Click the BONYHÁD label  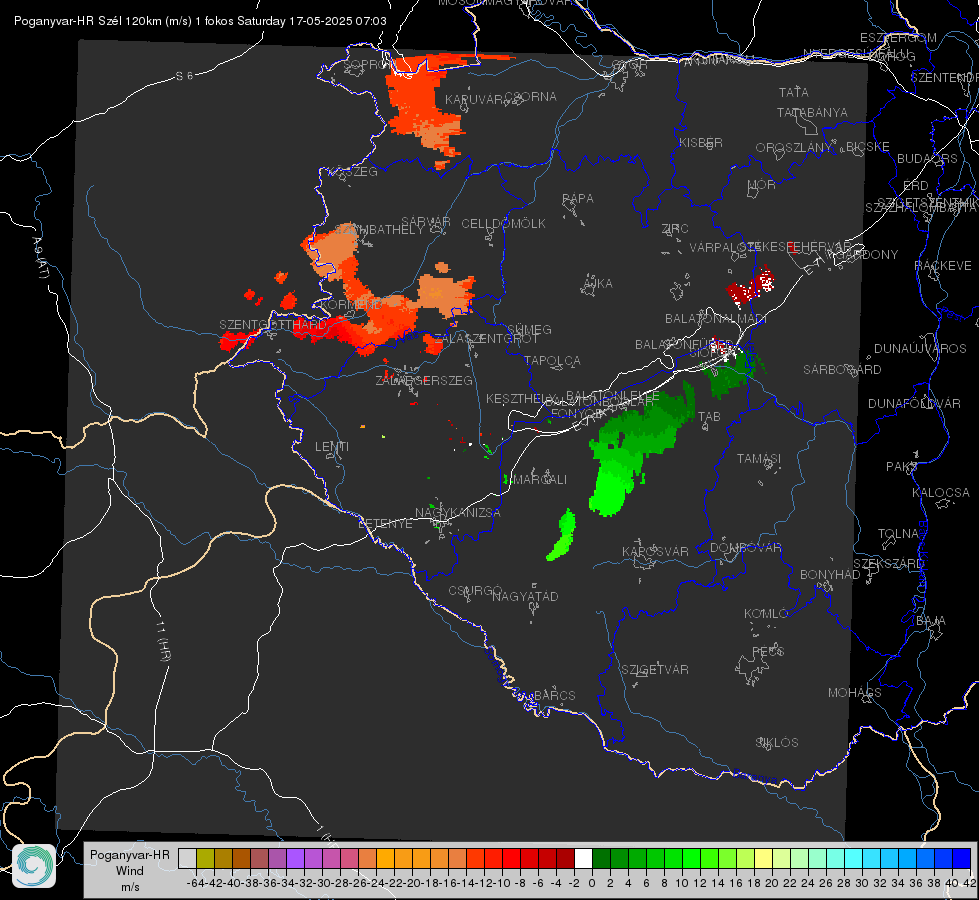[830, 575]
